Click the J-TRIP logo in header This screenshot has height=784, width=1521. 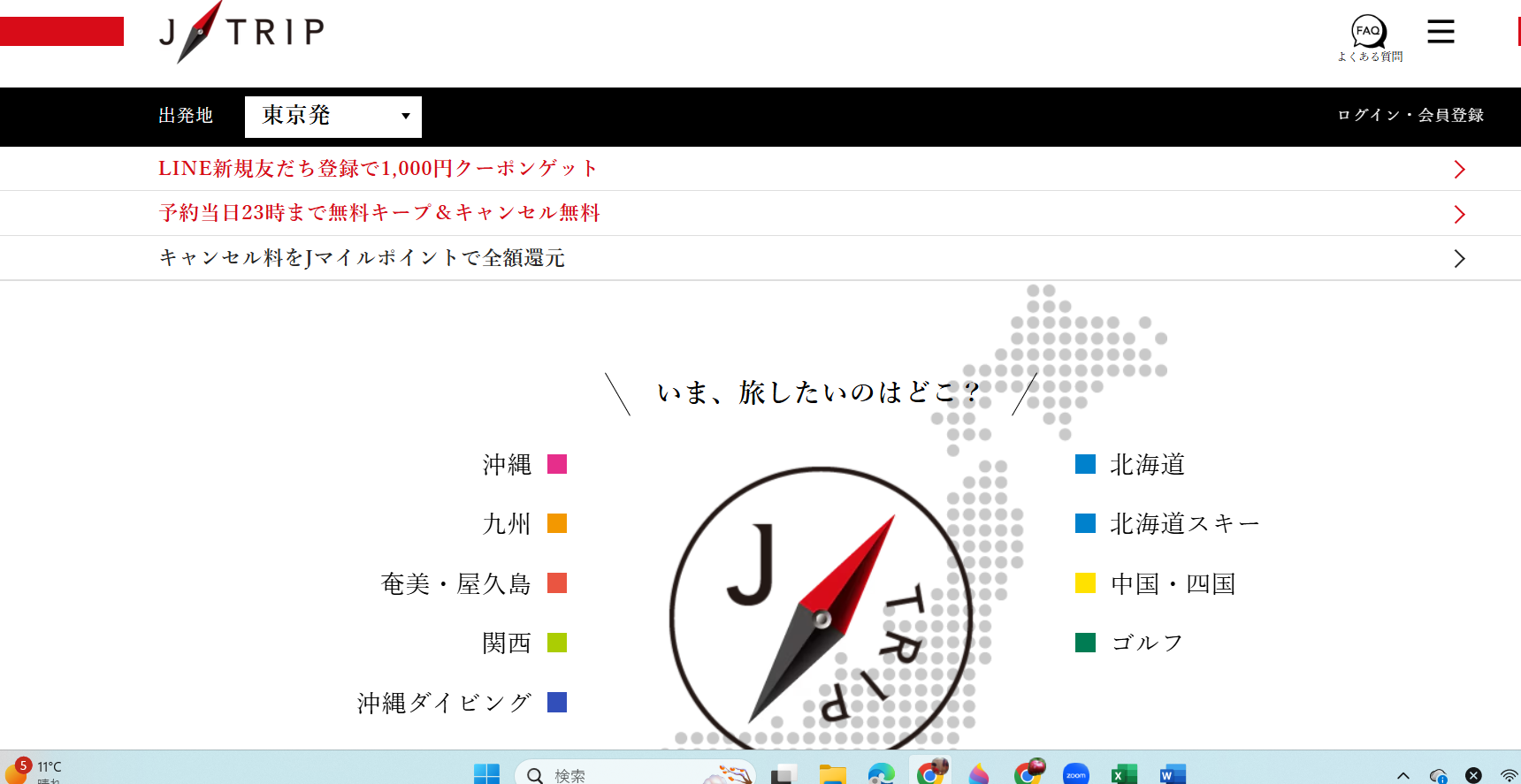241,33
